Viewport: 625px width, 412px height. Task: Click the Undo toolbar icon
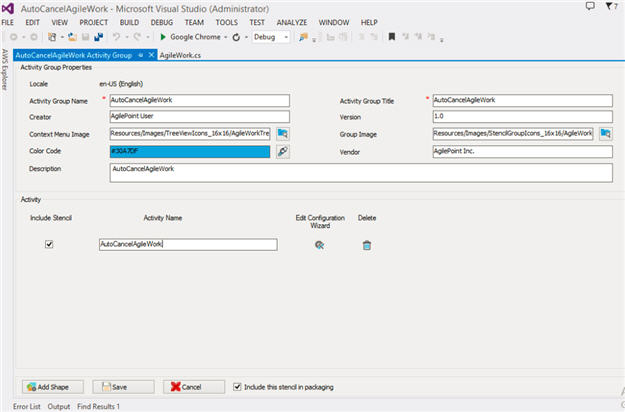tap(116, 37)
